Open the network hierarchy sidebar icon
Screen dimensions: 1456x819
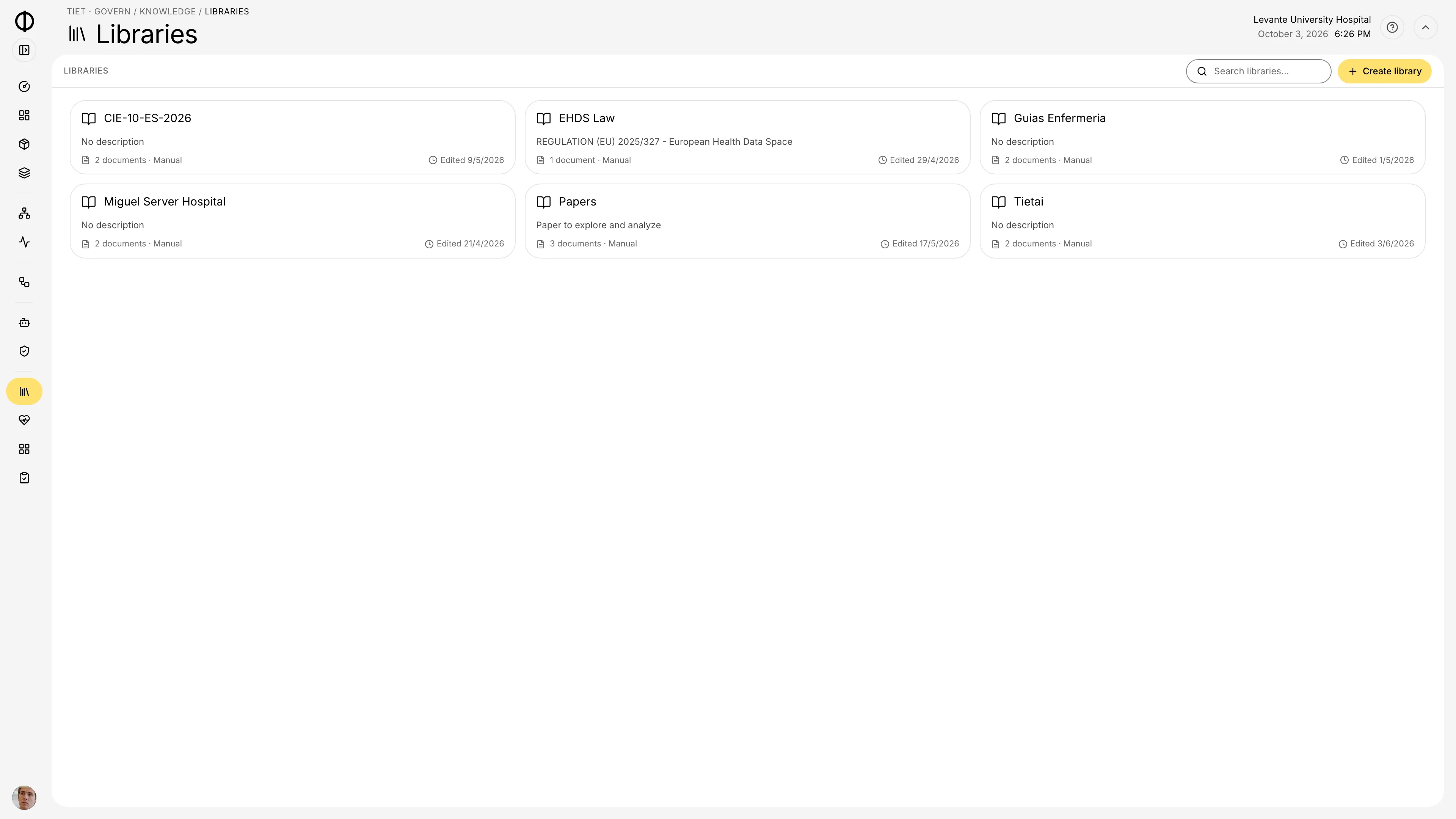tap(24, 213)
